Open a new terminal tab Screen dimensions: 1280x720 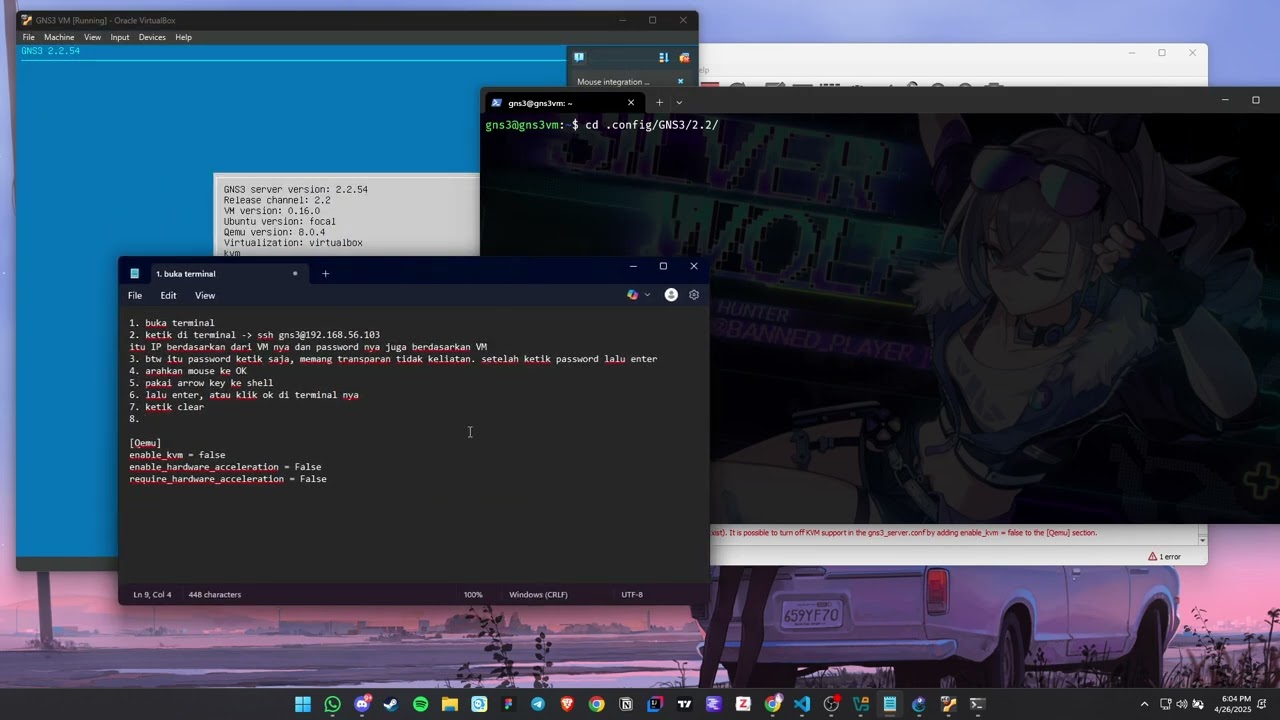[659, 103]
